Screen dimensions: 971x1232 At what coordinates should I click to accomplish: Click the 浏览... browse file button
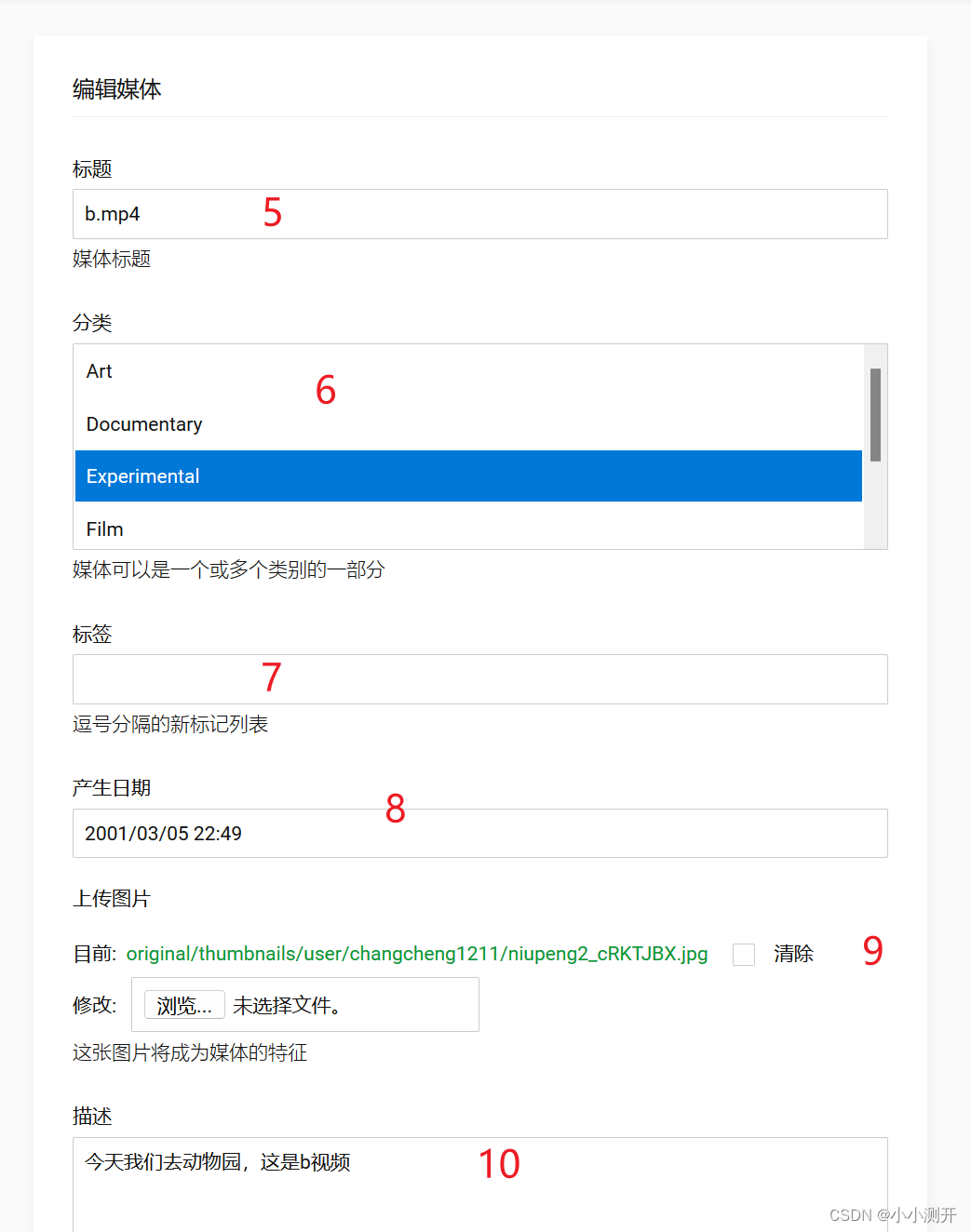pos(184,1005)
